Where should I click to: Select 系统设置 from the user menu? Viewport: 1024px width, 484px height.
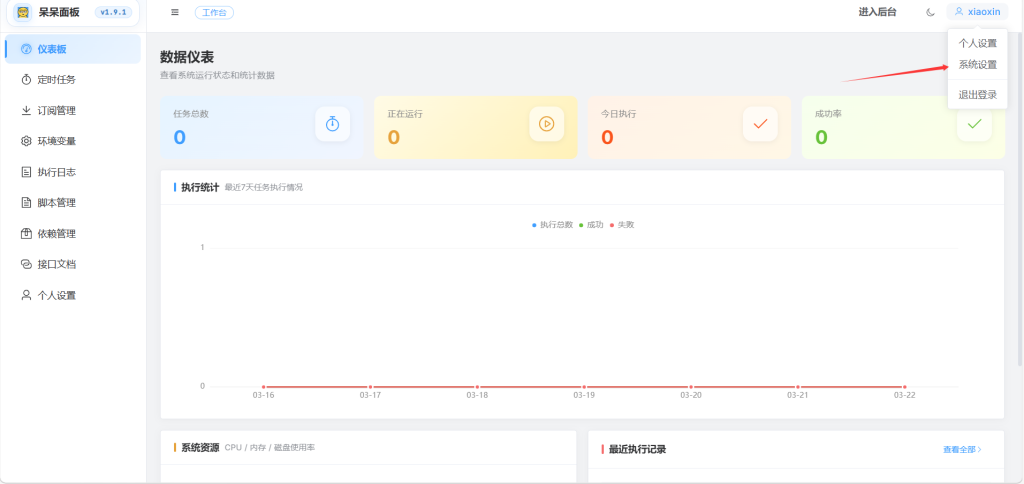pyautogui.click(x=977, y=64)
